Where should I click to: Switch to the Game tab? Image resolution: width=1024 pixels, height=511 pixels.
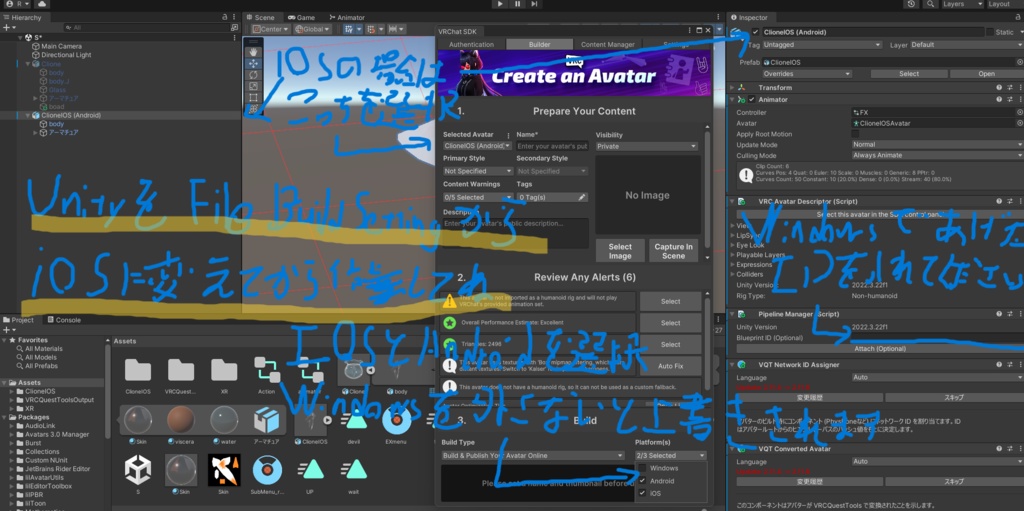301,18
